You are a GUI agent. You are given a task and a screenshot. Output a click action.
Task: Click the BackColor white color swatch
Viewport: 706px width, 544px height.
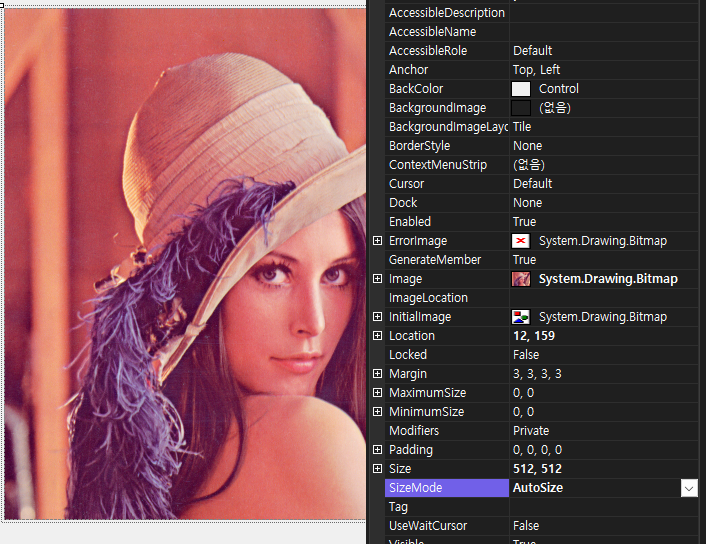pos(520,89)
